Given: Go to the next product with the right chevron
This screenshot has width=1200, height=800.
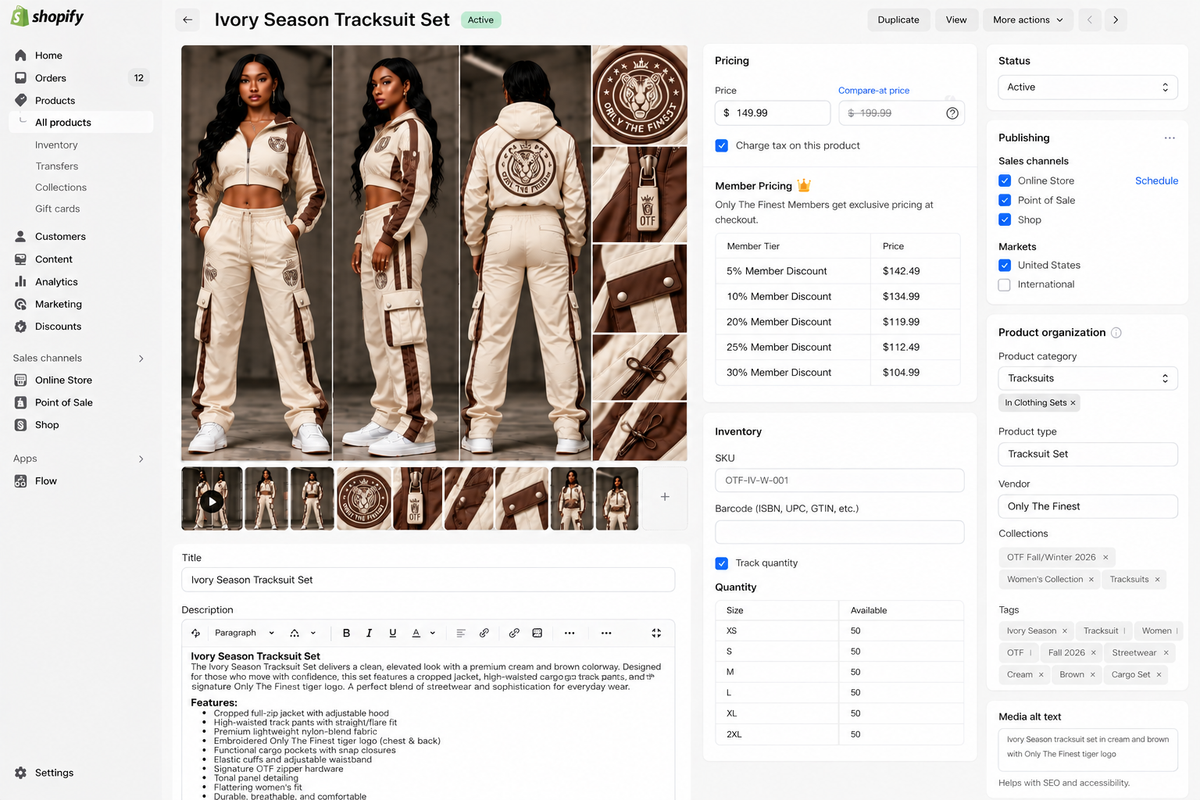Looking at the screenshot, I should (x=1116, y=20).
